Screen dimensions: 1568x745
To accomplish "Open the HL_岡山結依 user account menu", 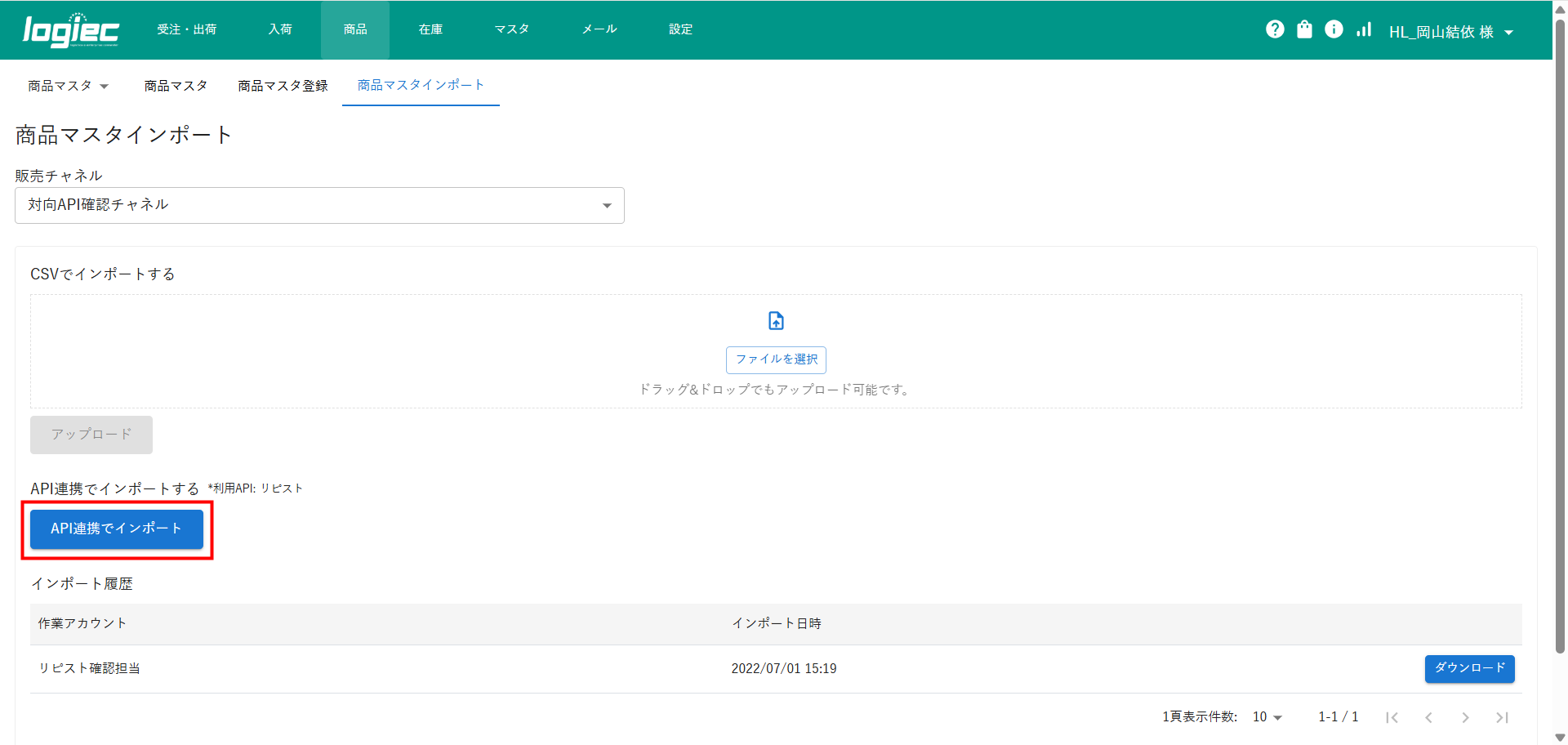I will click(1450, 32).
